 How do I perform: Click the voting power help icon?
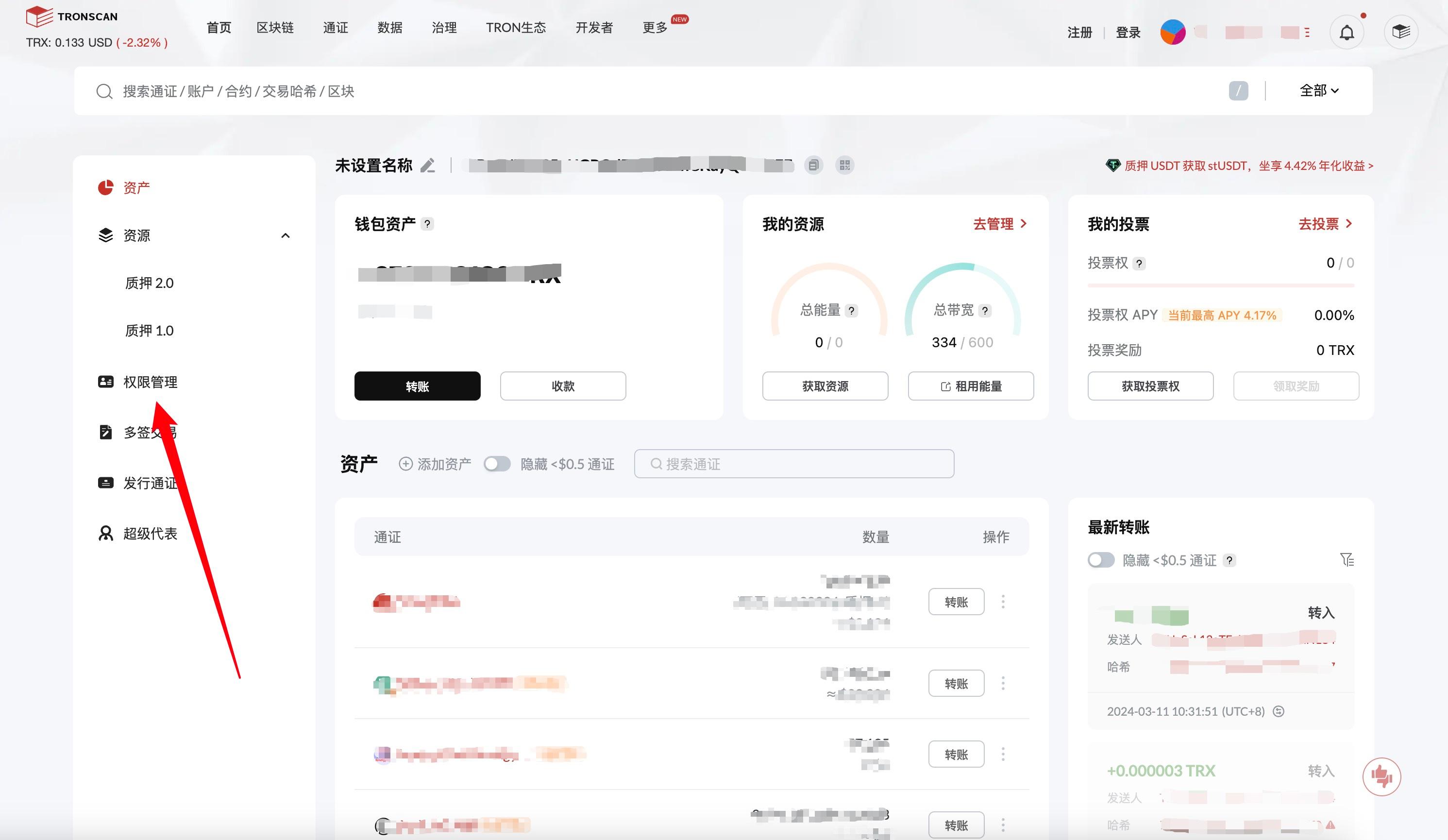pos(1139,263)
